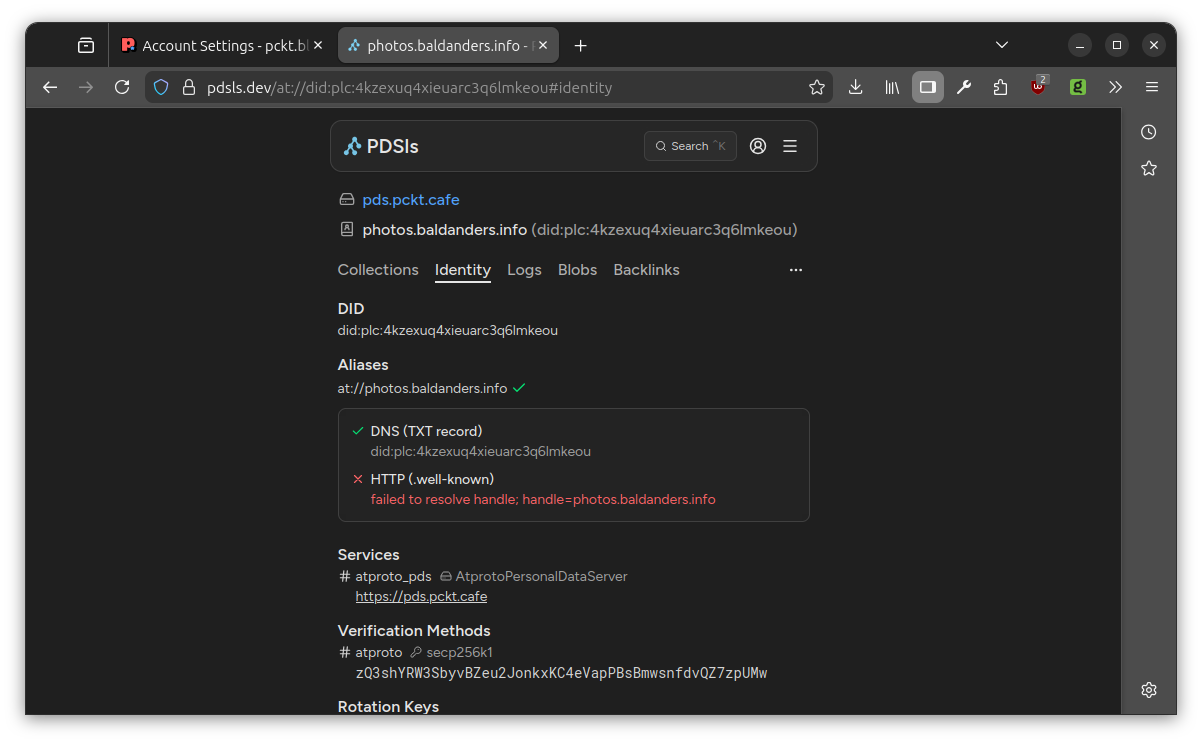Image resolution: width=1202 pixels, height=743 pixels.
Task: Open the sidebar History clock icon
Action: tap(1149, 132)
